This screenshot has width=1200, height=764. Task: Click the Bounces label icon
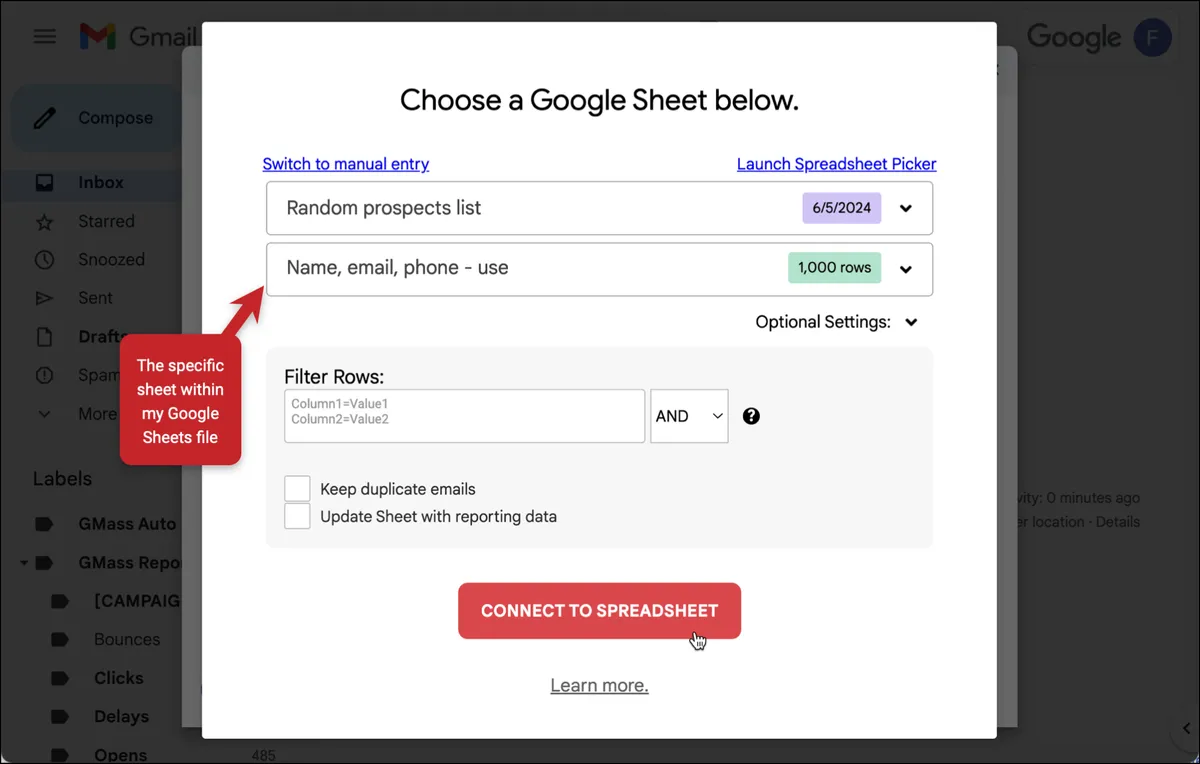point(60,639)
